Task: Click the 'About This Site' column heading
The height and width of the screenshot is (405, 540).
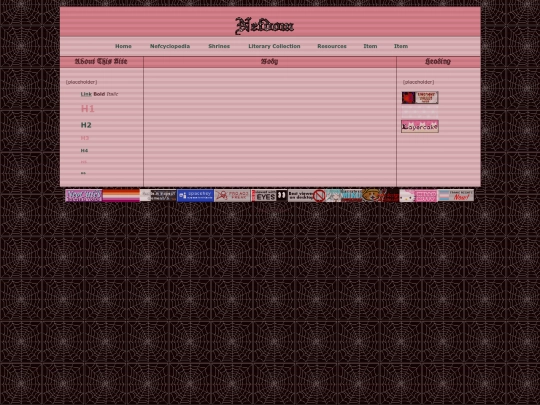Action: coord(101,62)
